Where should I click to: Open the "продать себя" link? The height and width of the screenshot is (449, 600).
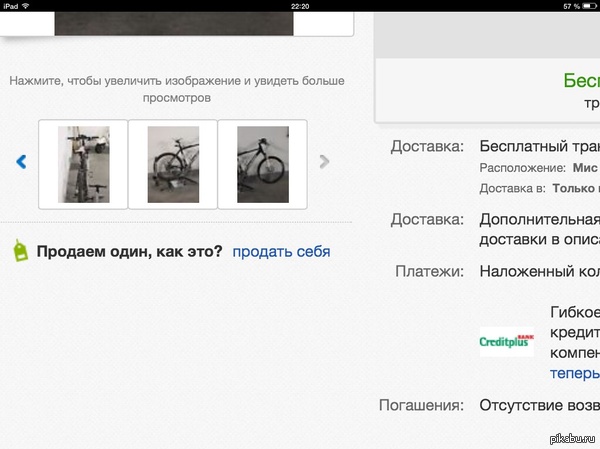[281, 251]
